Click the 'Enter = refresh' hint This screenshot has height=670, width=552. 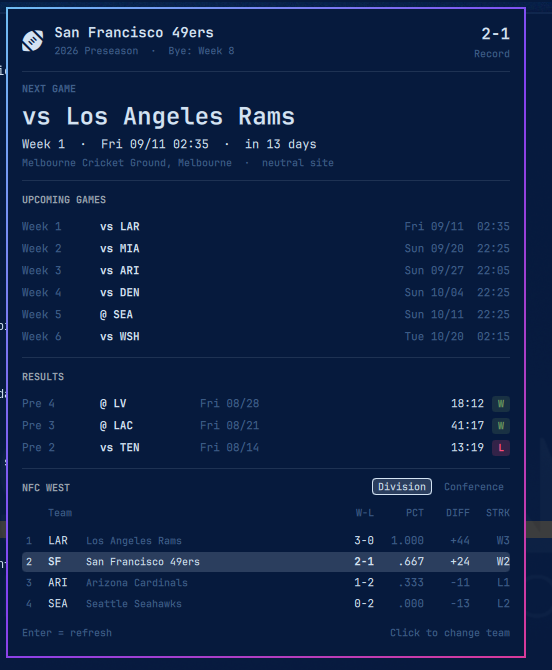(67, 633)
